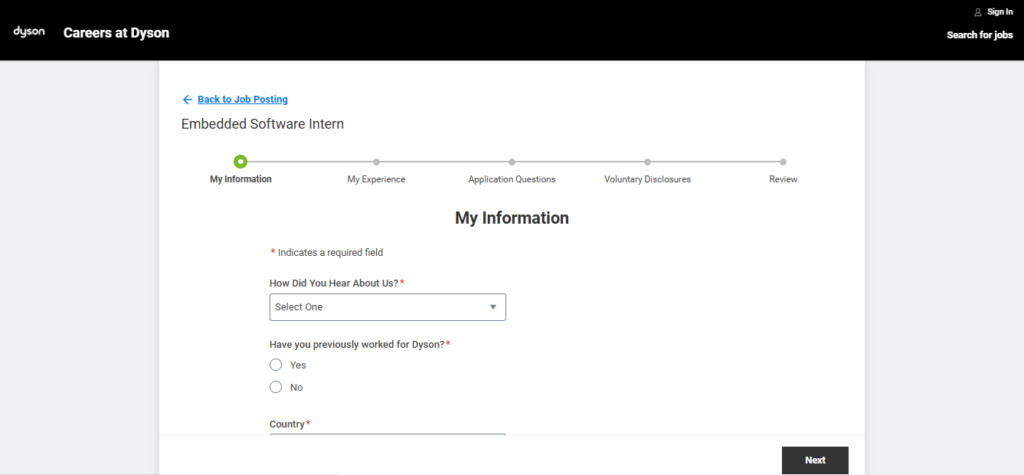Image resolution: width=1024 pixels, height=475 pixels.
Task: Click How Did You Hear About Us label
Action: click(x=337, y=283)
